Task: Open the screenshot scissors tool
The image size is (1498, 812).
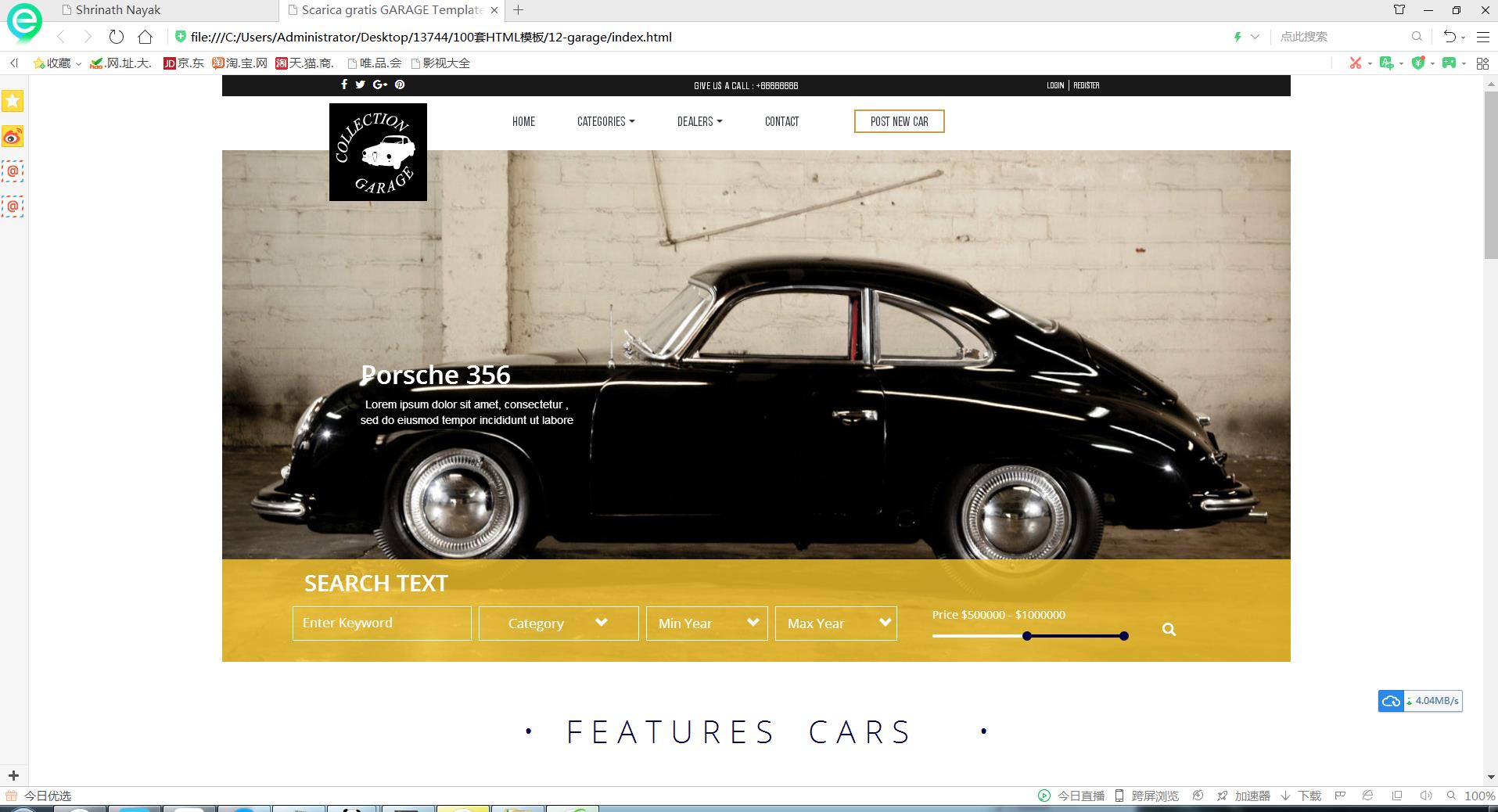Action: point(1355,63)
